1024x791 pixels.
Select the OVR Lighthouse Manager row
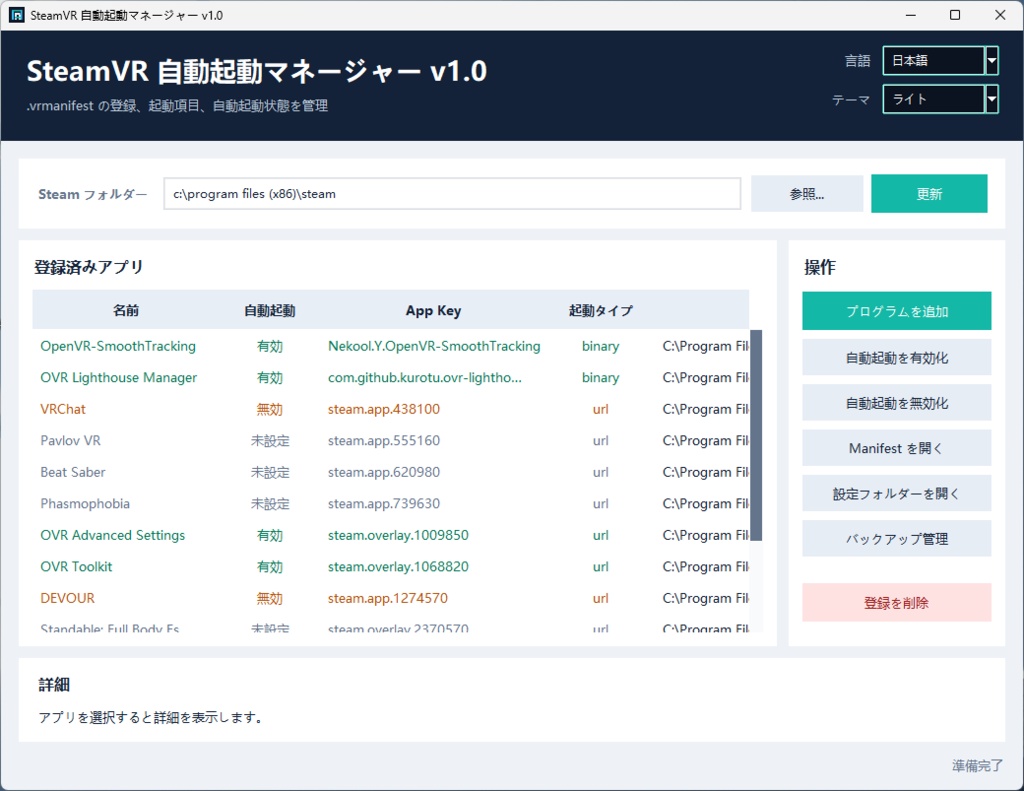coord(391,378)
